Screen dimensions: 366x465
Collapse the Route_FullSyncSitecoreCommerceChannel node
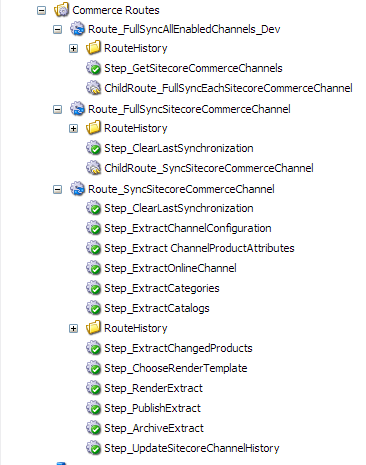coord(57,109)
